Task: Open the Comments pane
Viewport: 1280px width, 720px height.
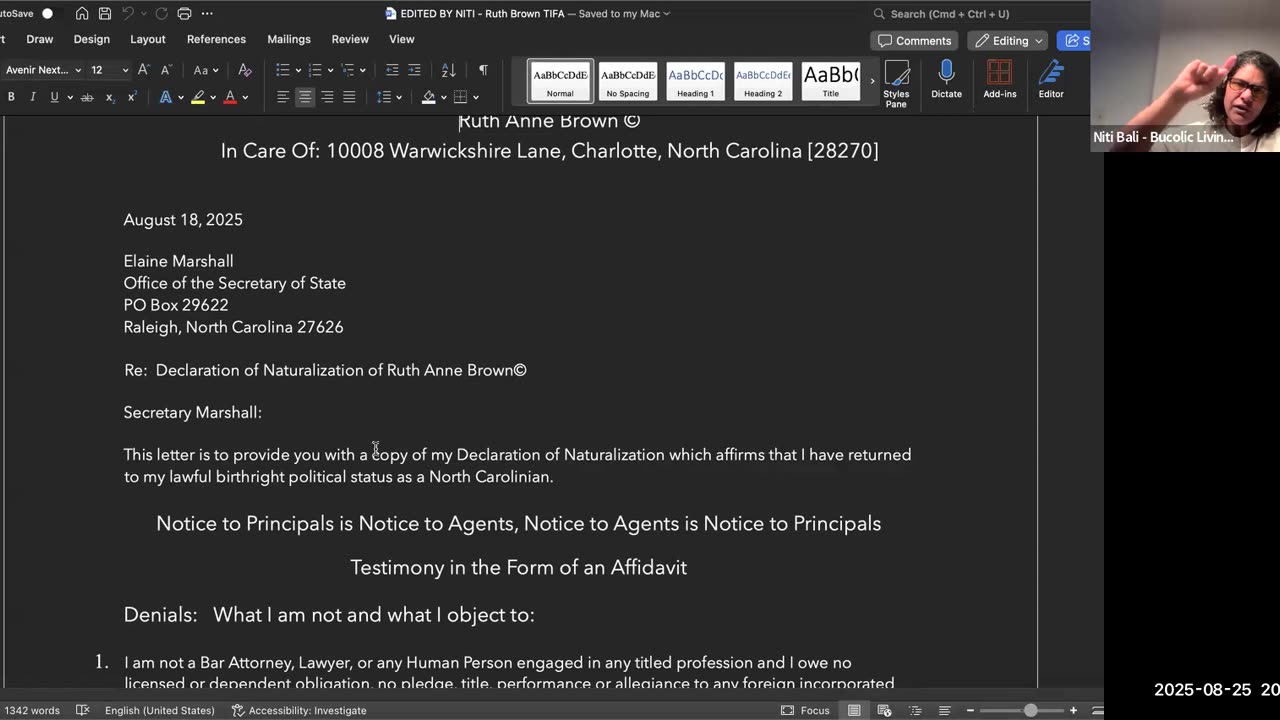Action: tap(914, 41)
